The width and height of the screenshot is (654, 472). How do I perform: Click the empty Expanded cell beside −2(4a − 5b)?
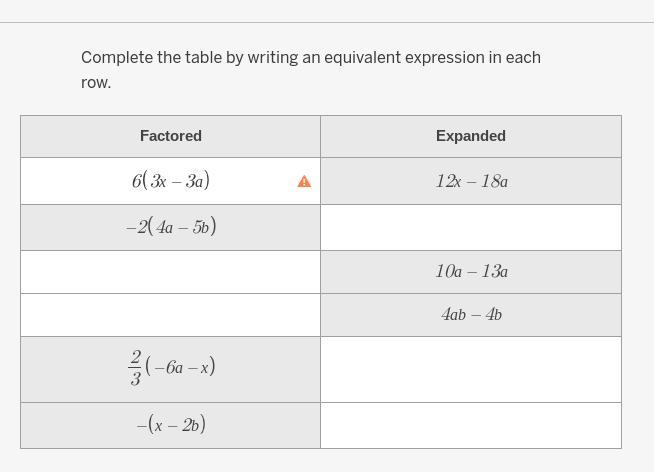[470, 227]
